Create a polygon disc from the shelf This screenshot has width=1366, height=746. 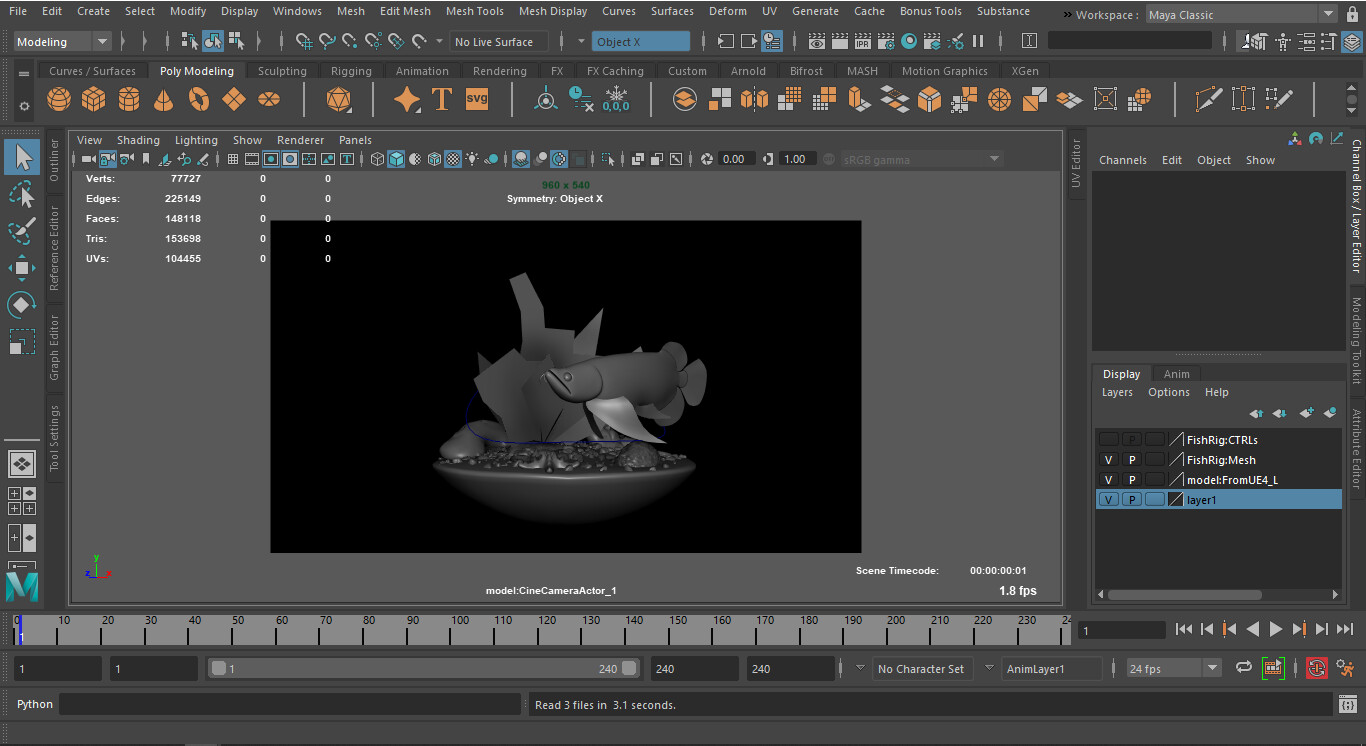[x=269, y=99]
